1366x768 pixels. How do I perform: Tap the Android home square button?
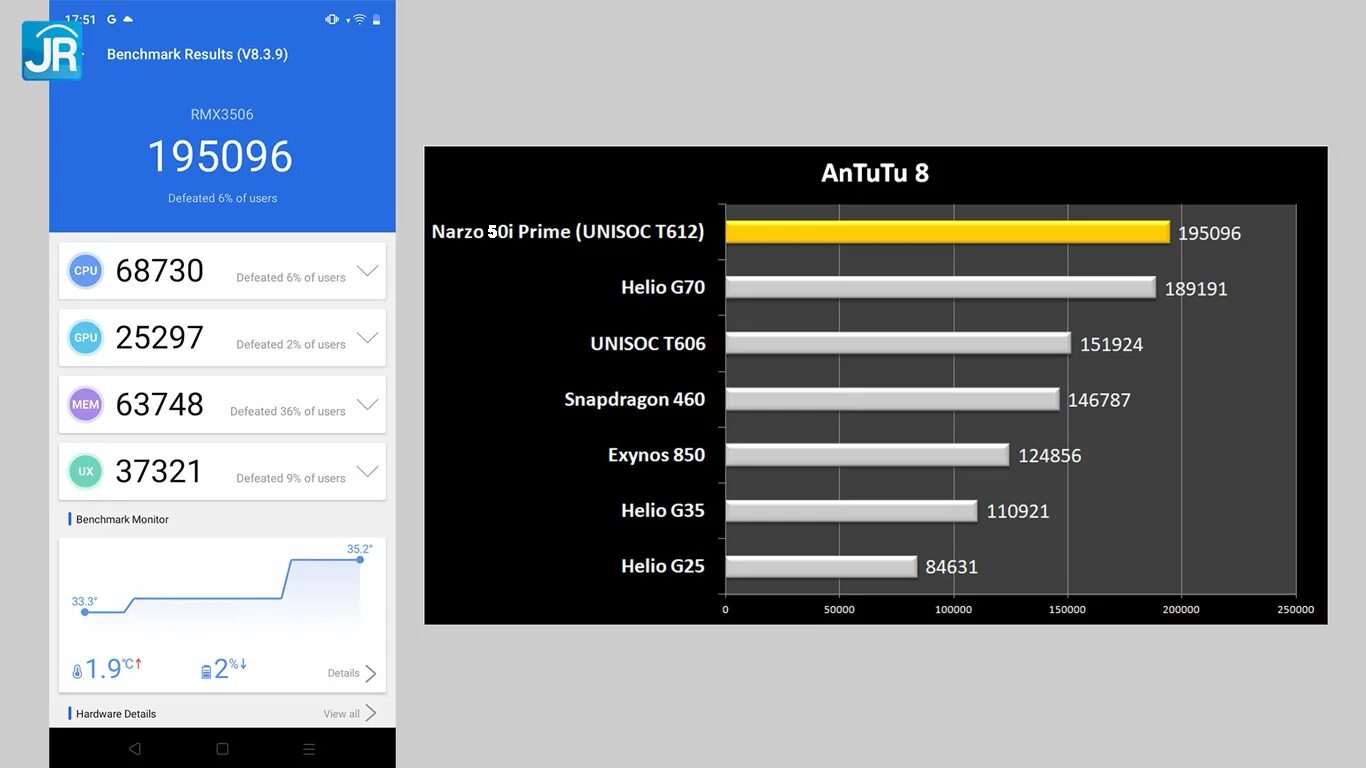[x=222, y=749]
